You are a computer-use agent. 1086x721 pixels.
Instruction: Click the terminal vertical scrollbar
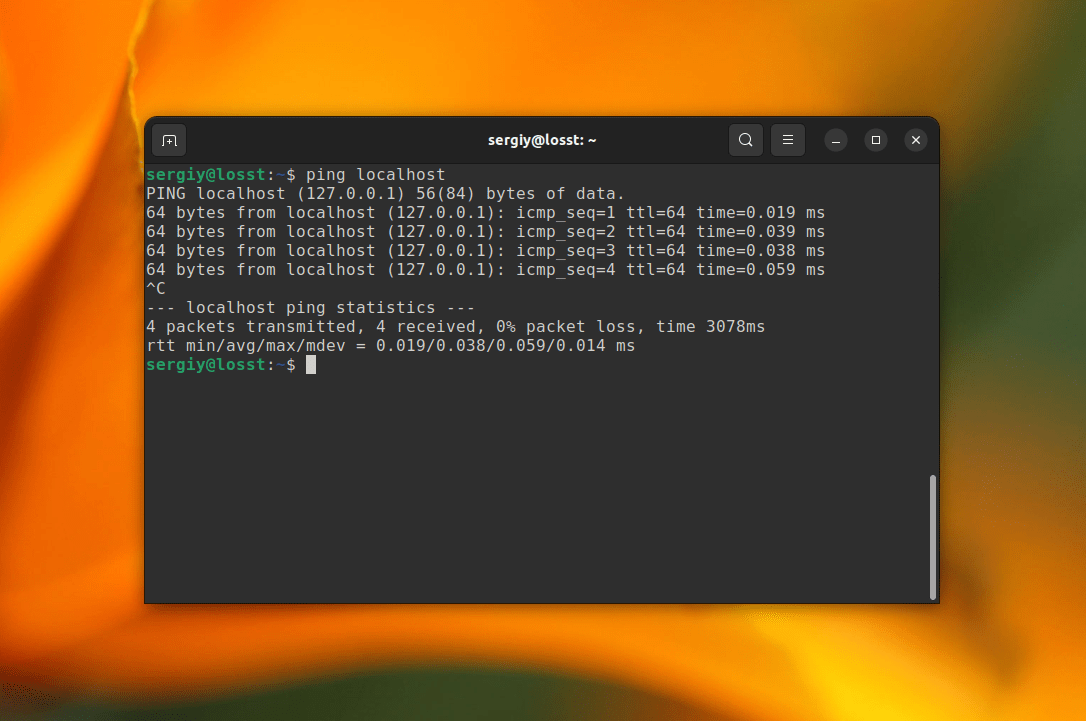(933, 537)
